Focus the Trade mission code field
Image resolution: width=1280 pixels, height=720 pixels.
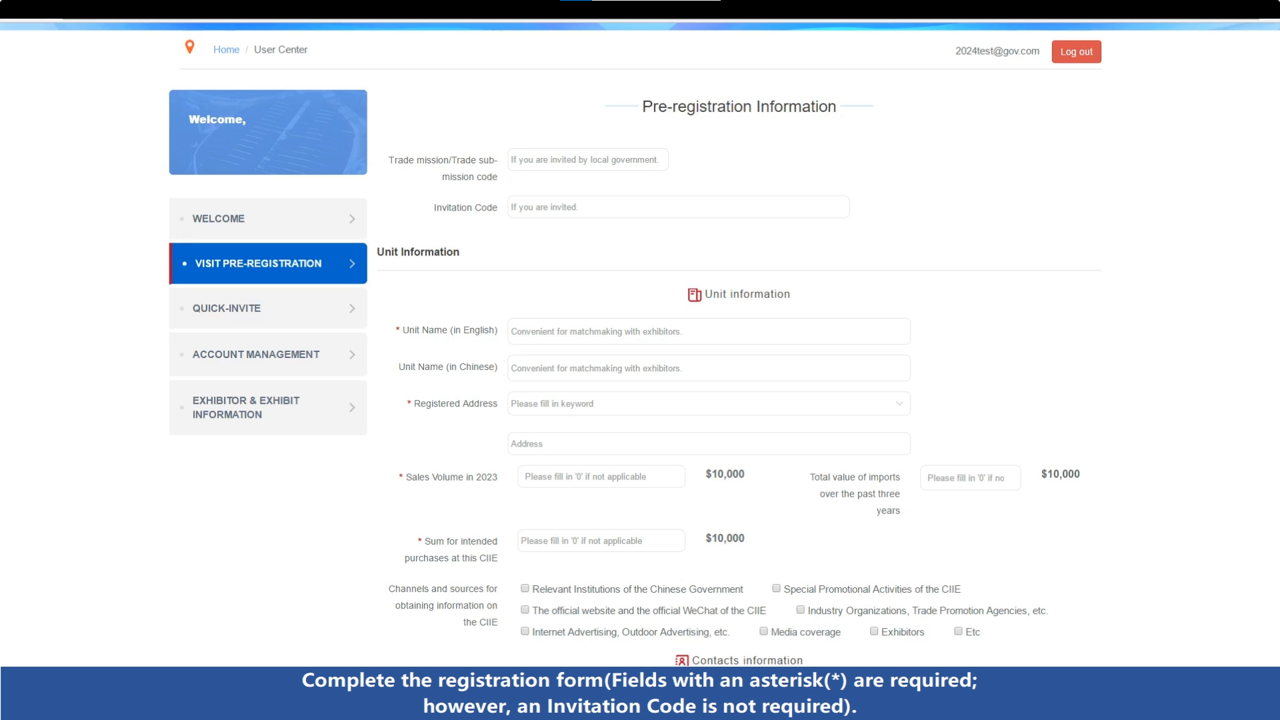tap(587, 160)
